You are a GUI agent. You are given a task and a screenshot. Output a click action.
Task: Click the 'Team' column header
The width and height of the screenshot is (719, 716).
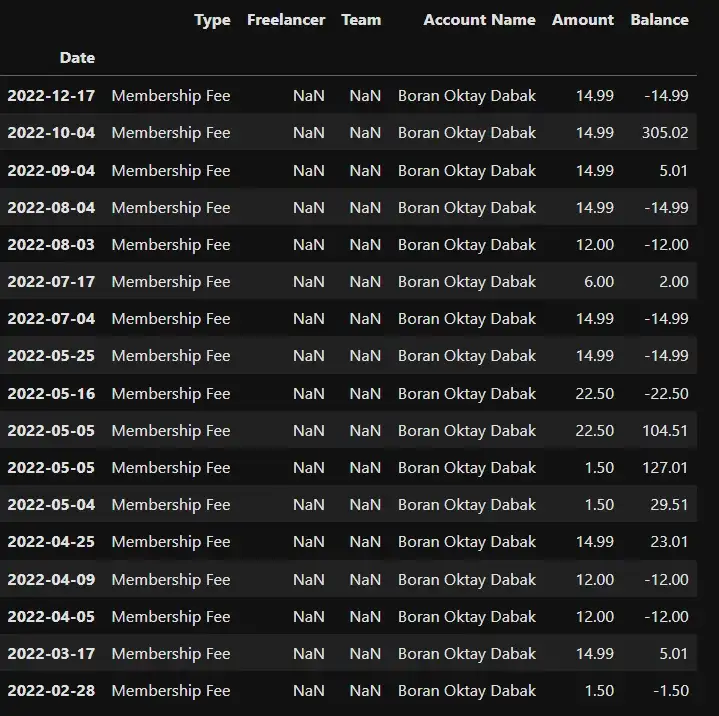tap(361, 20)
